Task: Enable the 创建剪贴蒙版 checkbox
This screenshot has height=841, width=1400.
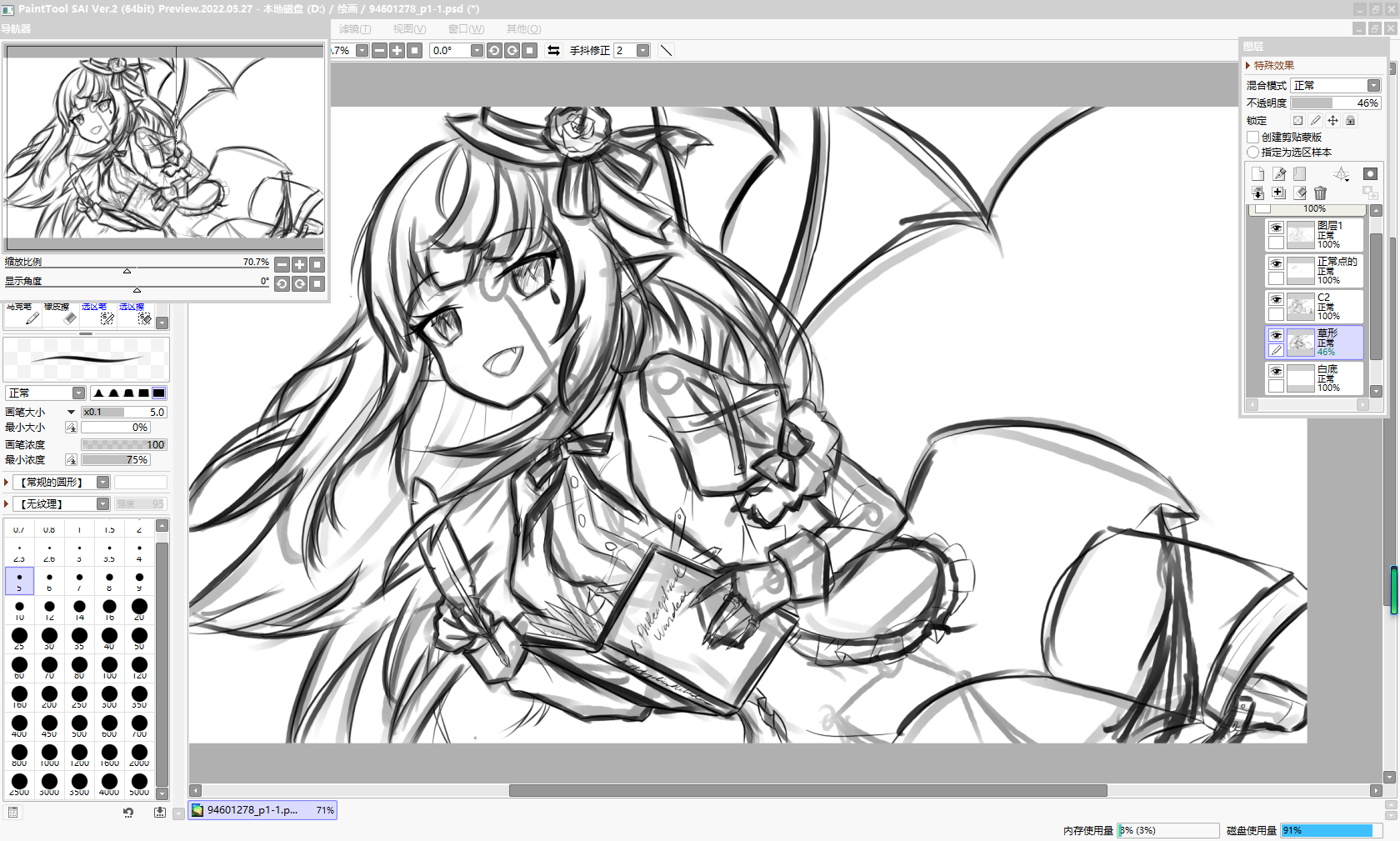Action: (x=1252, y=138)
